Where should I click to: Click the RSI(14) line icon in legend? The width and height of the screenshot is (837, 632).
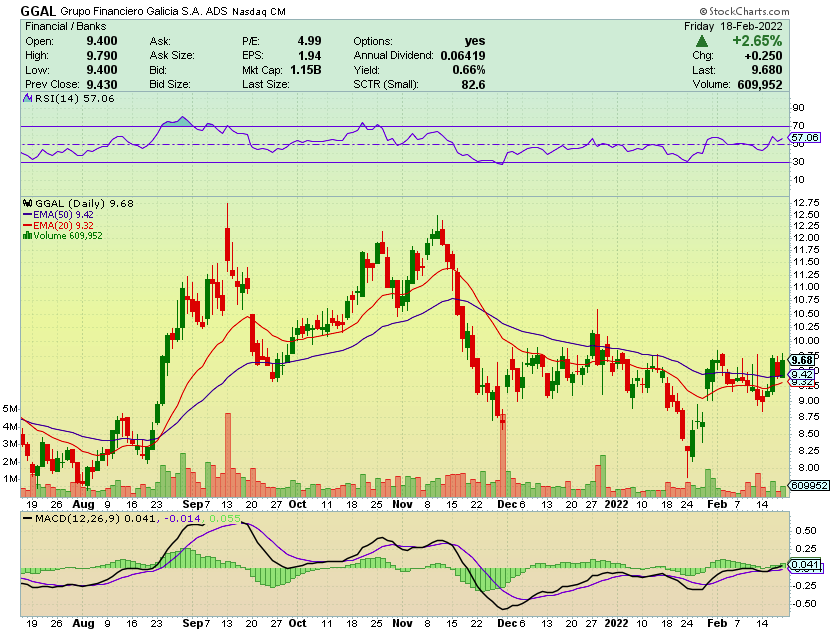(x=27, y=100)
